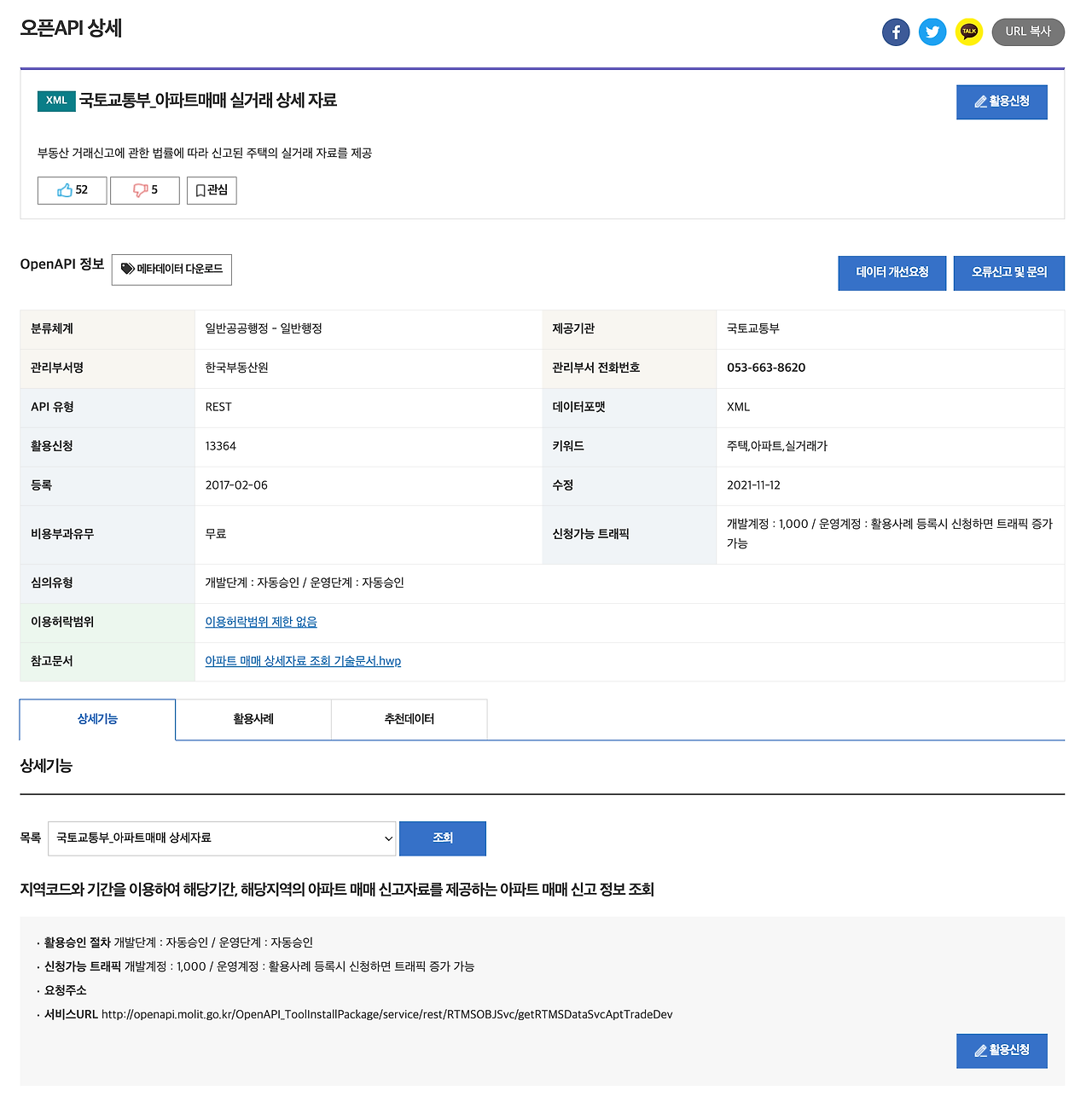1092x1102 pixels.
Task: Open the 이용허락범위 제한 없음 link
Action: (x=261, y=622)
